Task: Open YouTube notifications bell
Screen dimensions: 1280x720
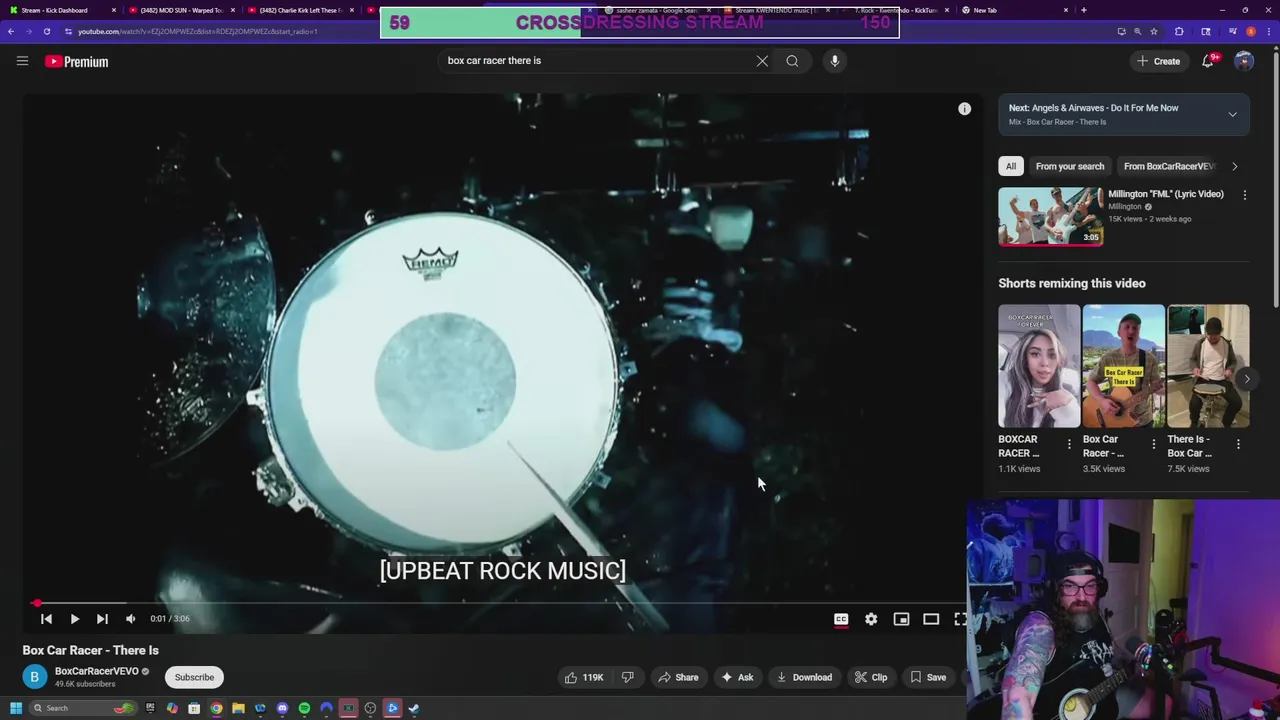Action: coord(1208,61)
